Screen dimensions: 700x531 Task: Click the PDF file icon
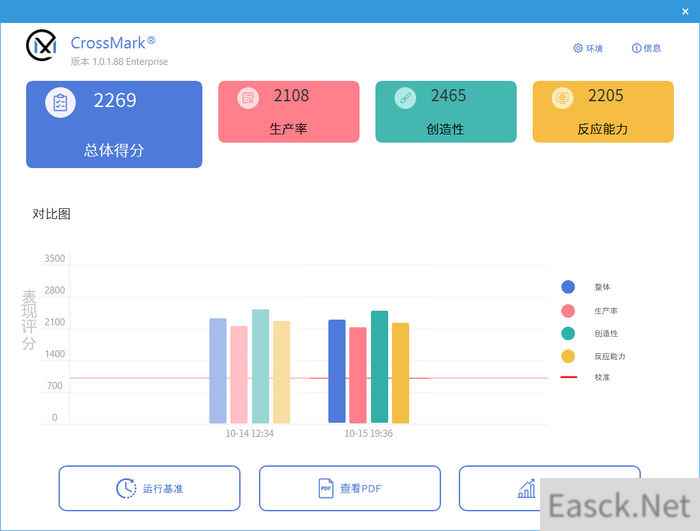(326, 488)
